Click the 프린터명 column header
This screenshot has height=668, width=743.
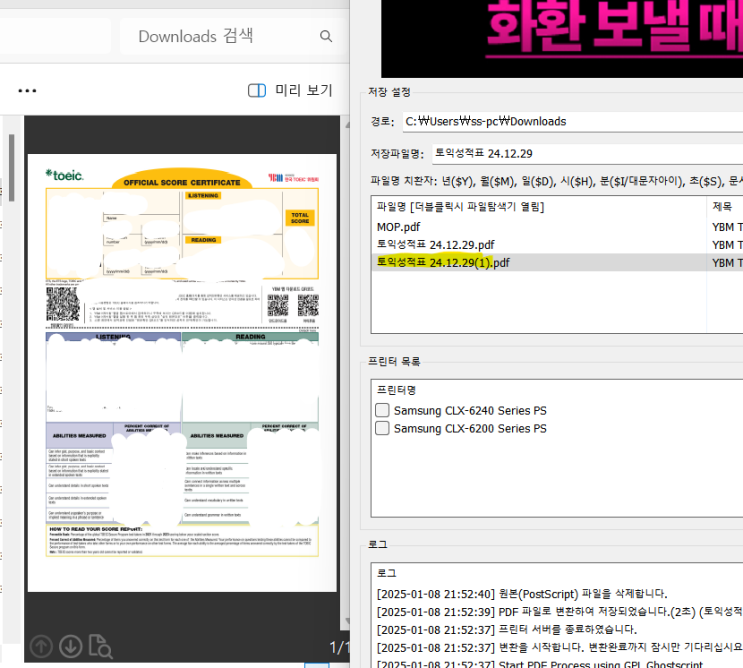click(557, 390)
